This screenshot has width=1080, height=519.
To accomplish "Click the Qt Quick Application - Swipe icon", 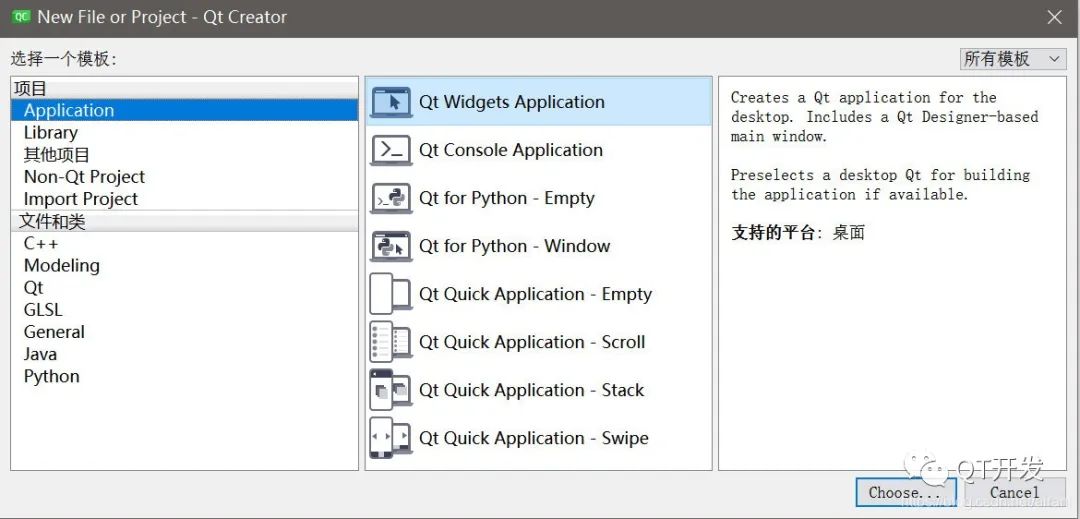I will (391, 438).
